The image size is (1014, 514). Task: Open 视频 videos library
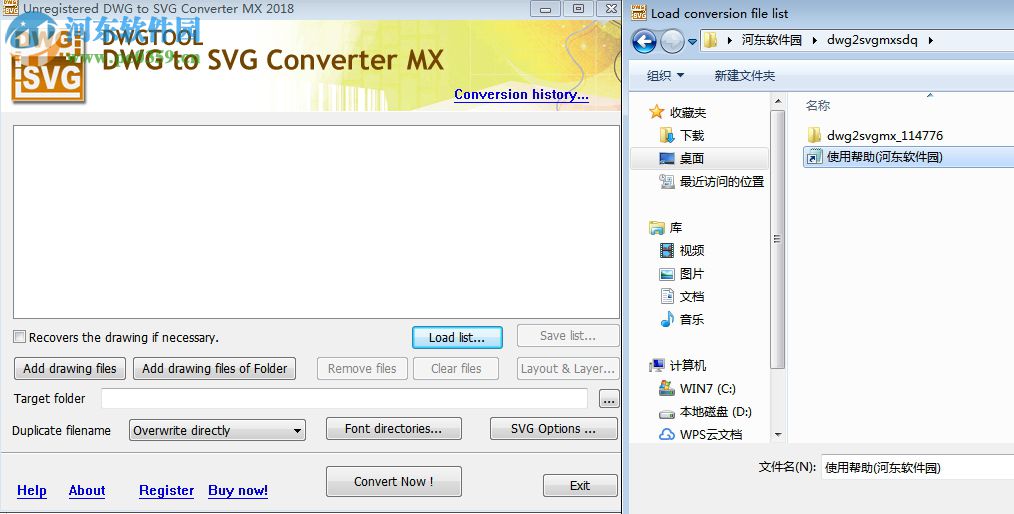tap(691, 250)
